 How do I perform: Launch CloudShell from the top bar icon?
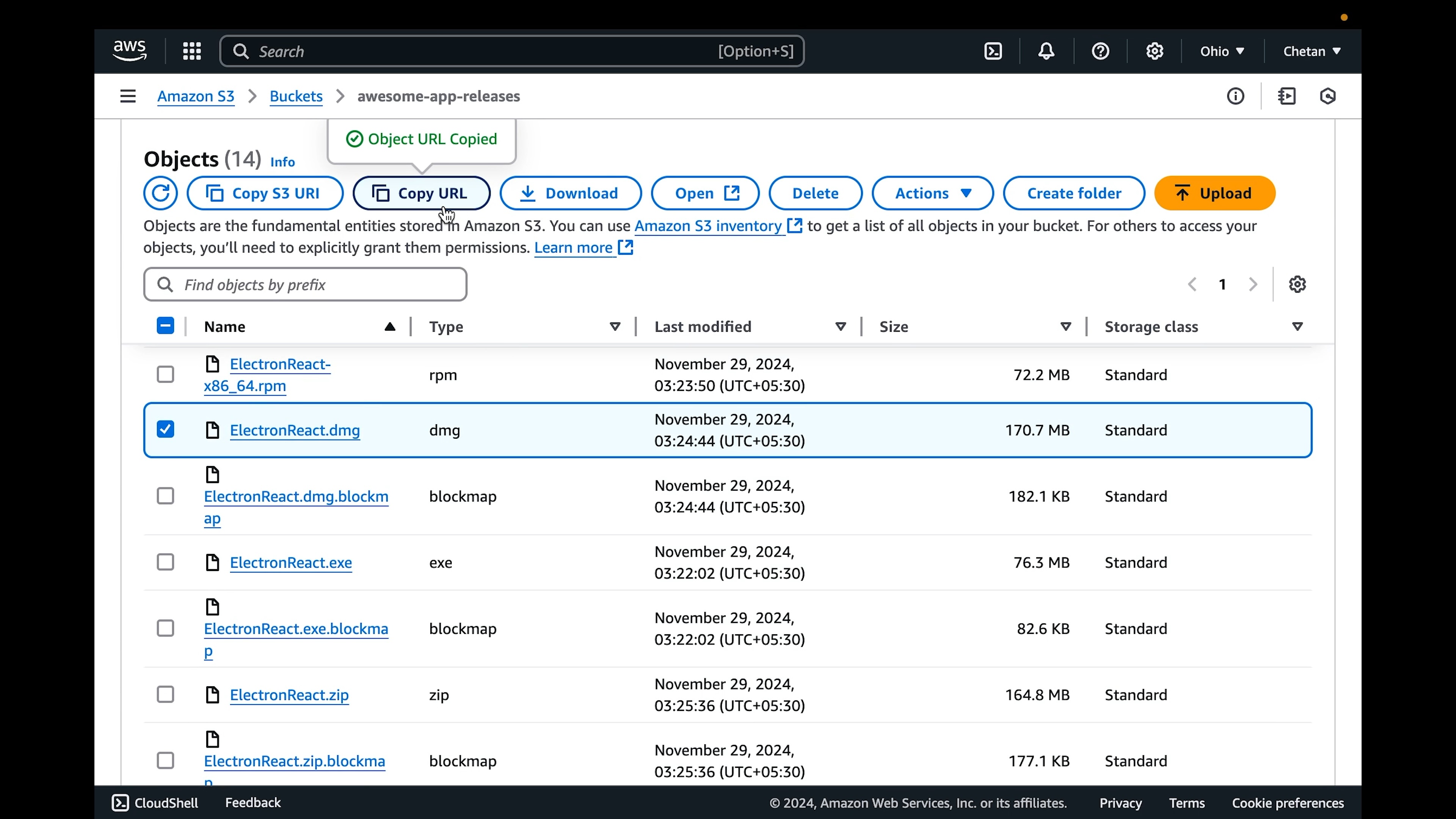tap(993, 52)
